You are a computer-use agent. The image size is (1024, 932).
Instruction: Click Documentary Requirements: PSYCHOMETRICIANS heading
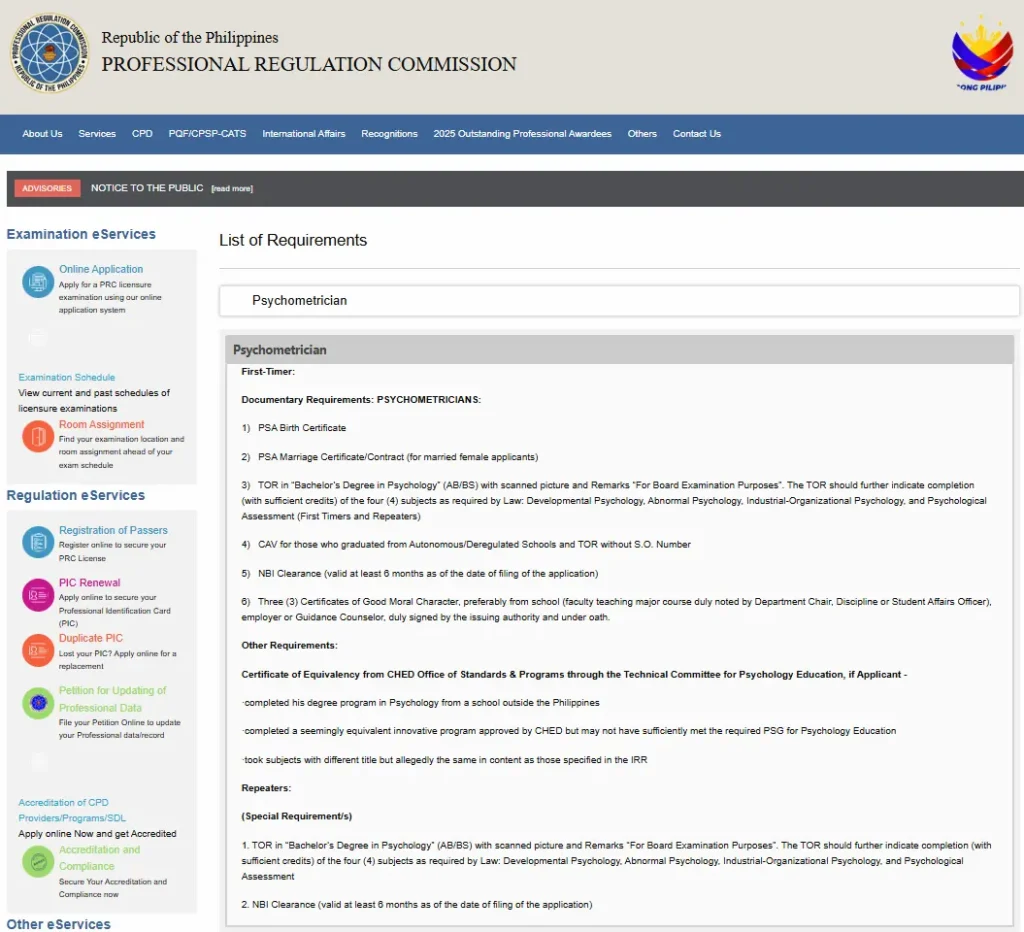click(x=361, y=400)
